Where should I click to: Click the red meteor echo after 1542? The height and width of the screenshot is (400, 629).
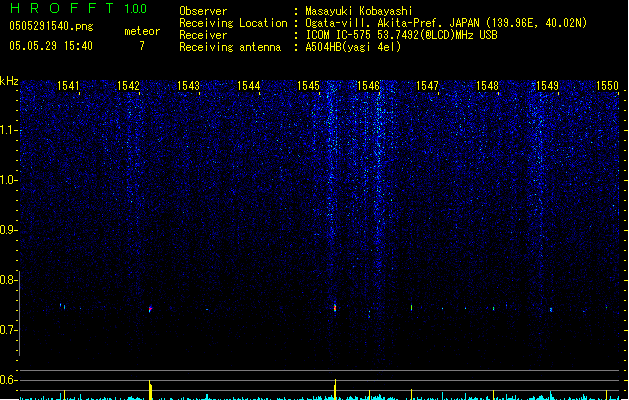click(x=150, y=309)
